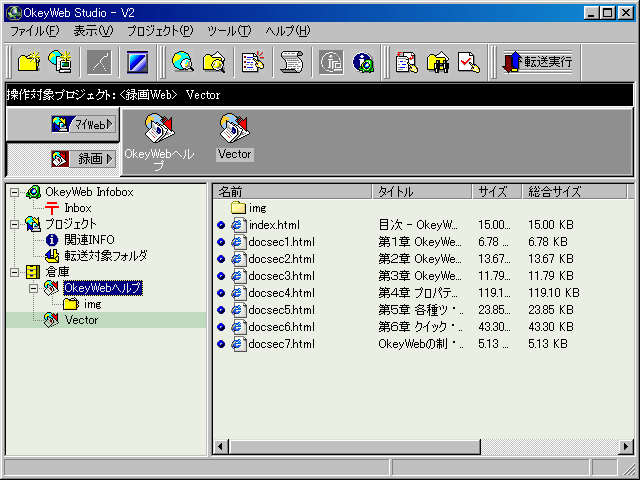This screenshot has height=480, width=640.
Task: Click the blue dot beside docsec4.html
Action: coord(221,293)
